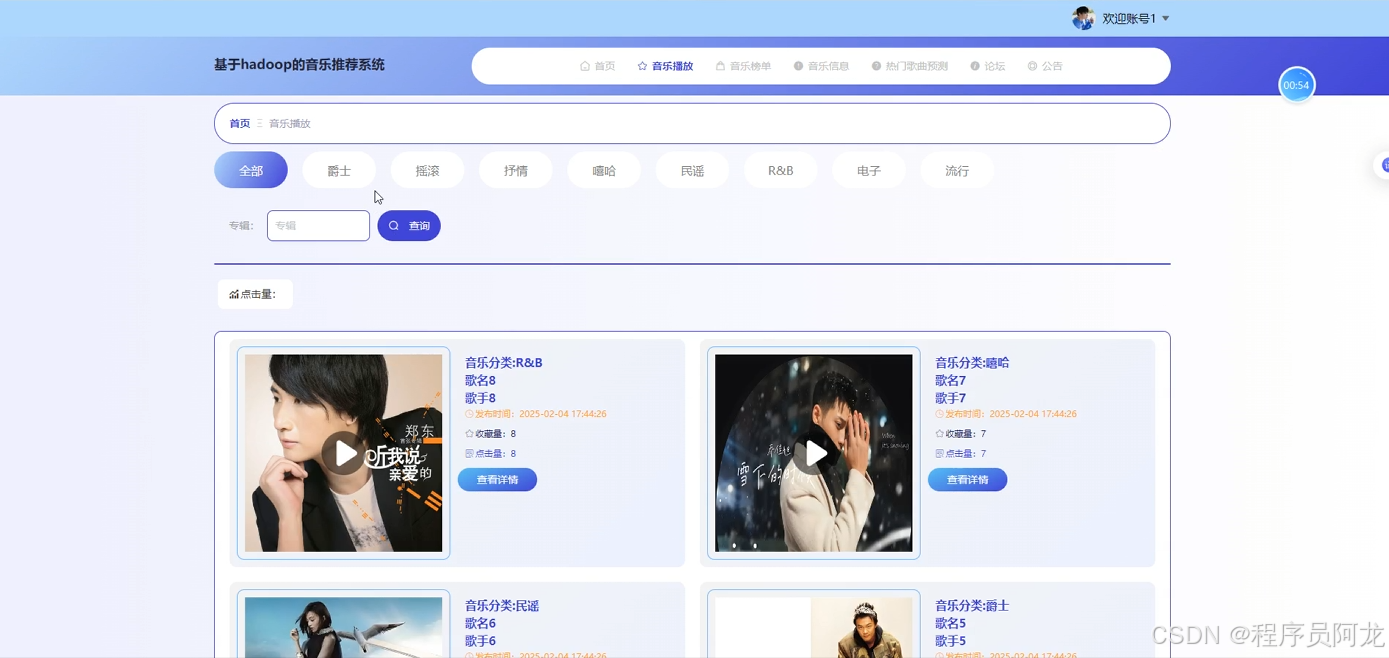Open the 首页 nav item

598,66
